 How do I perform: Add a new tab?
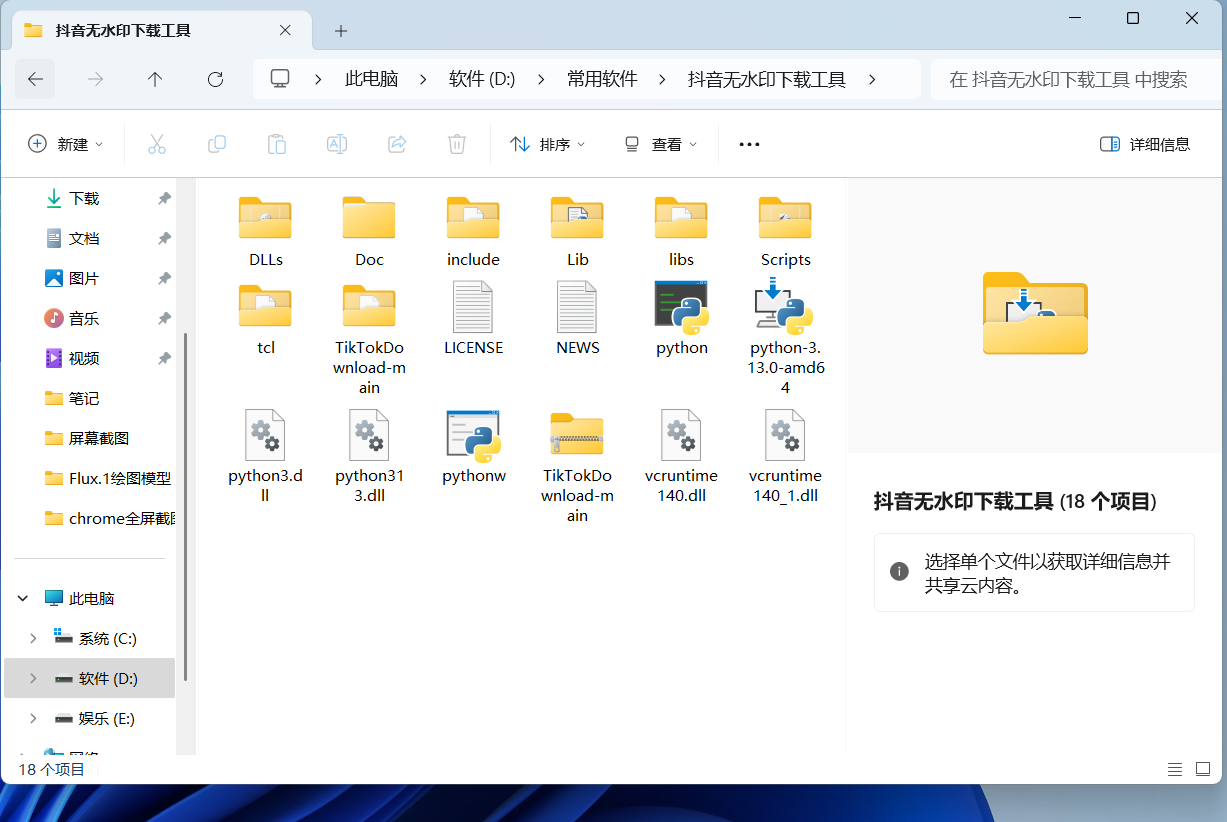pyautogui.click(x=341, y=30)
